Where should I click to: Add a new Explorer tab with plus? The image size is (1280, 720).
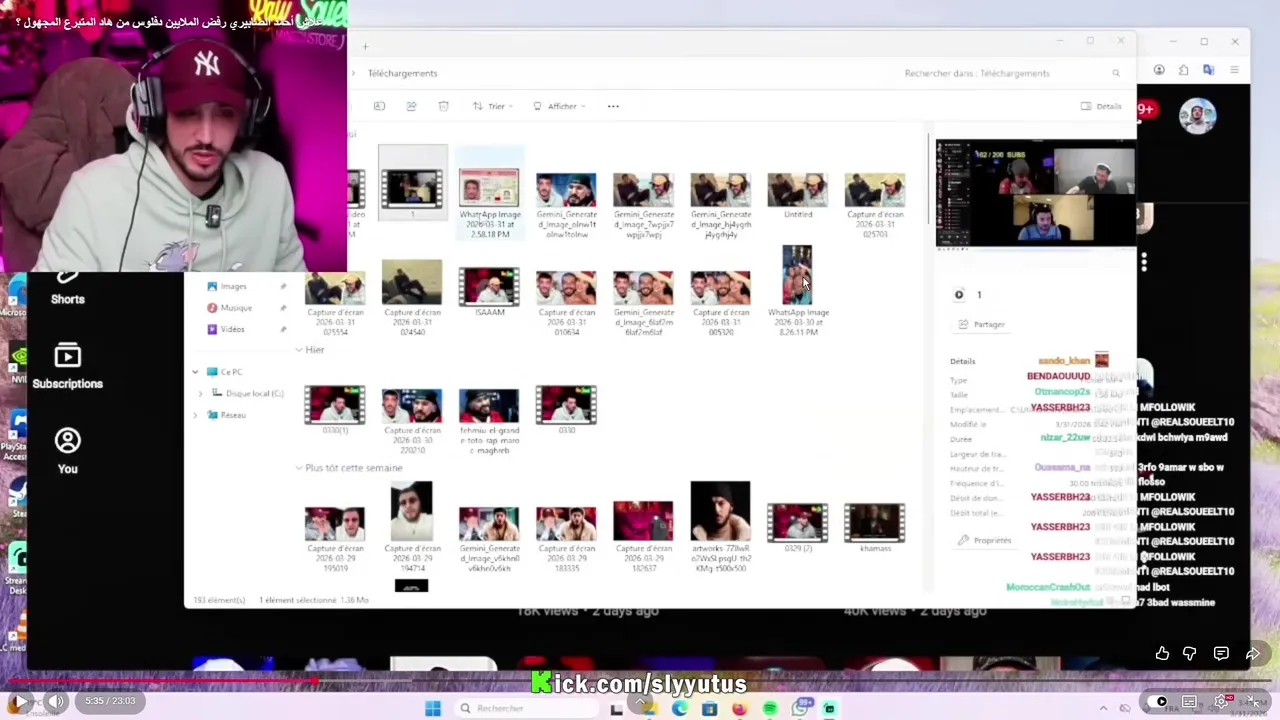[365, 46]
